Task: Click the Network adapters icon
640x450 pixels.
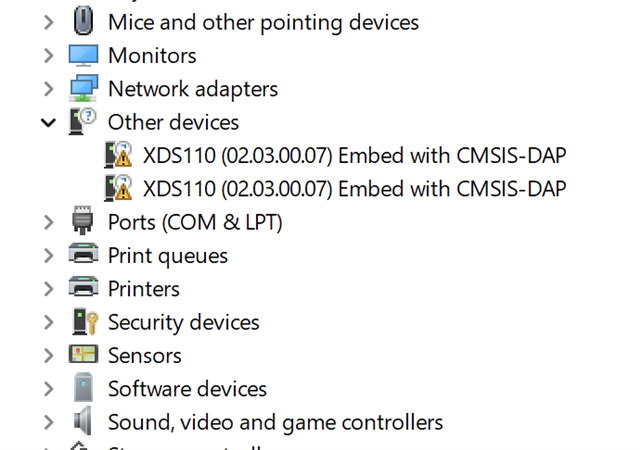Action: click(x=83, y=89)
